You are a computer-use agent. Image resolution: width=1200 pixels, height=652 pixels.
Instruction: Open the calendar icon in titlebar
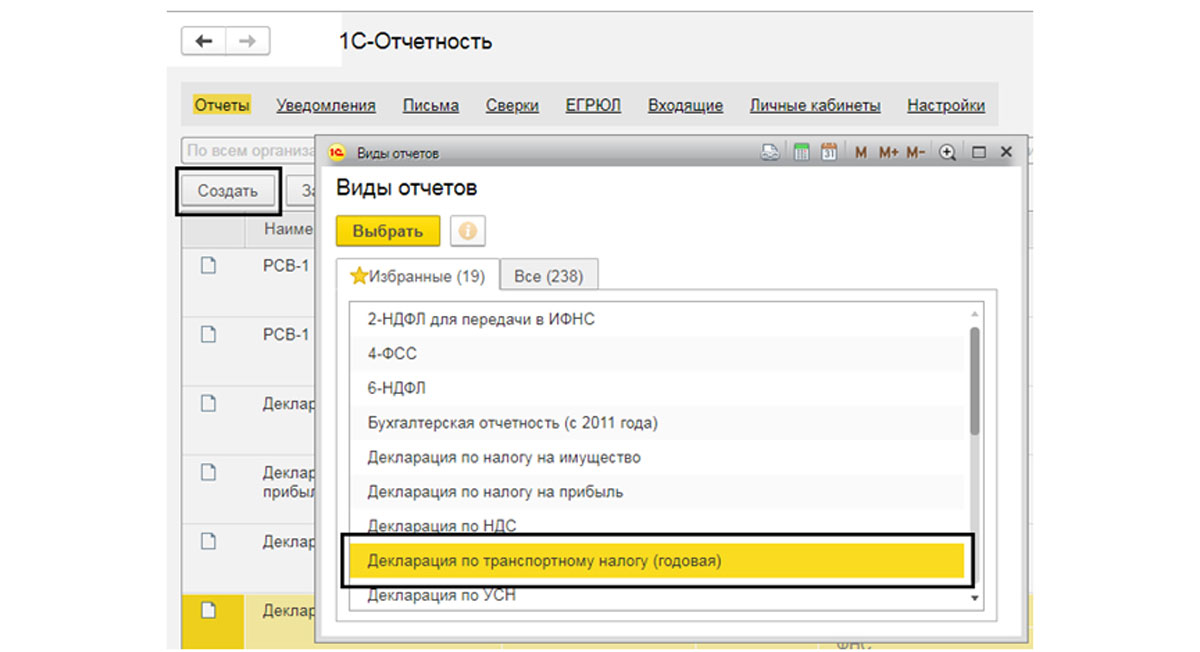(x=828, y=153)
